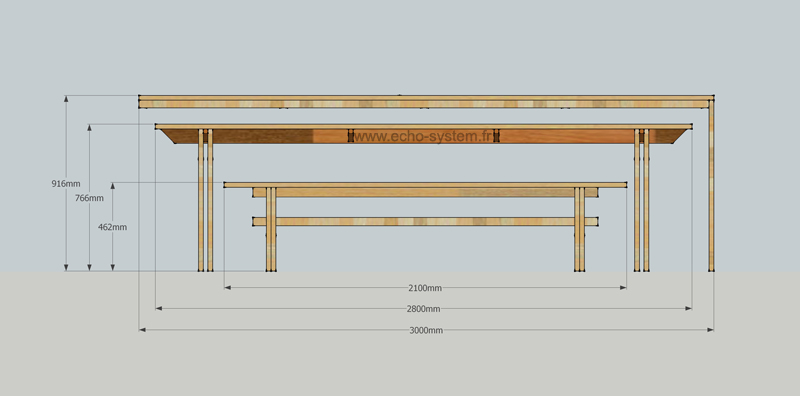Select the topmost 3000mm long roof board
Viewport: 800px width, 396px height.
pos(427,97)
